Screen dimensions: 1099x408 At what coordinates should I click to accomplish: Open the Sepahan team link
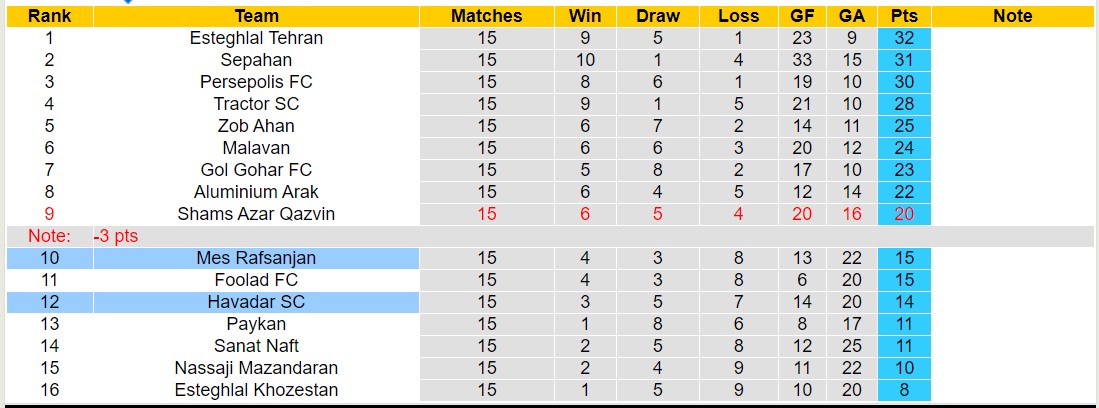(256, 60)
